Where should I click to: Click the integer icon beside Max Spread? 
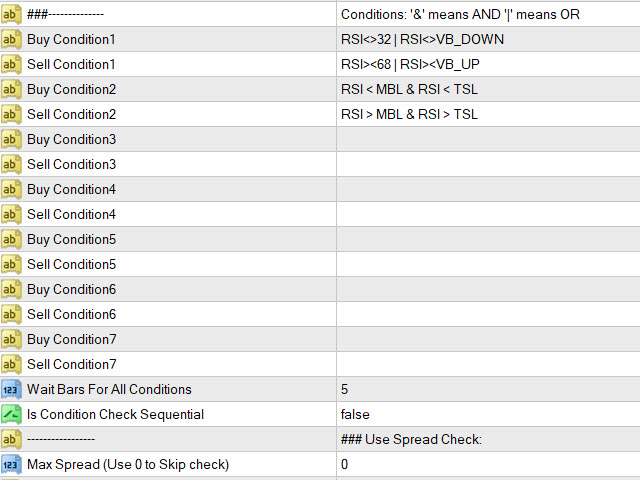[11, 464]
